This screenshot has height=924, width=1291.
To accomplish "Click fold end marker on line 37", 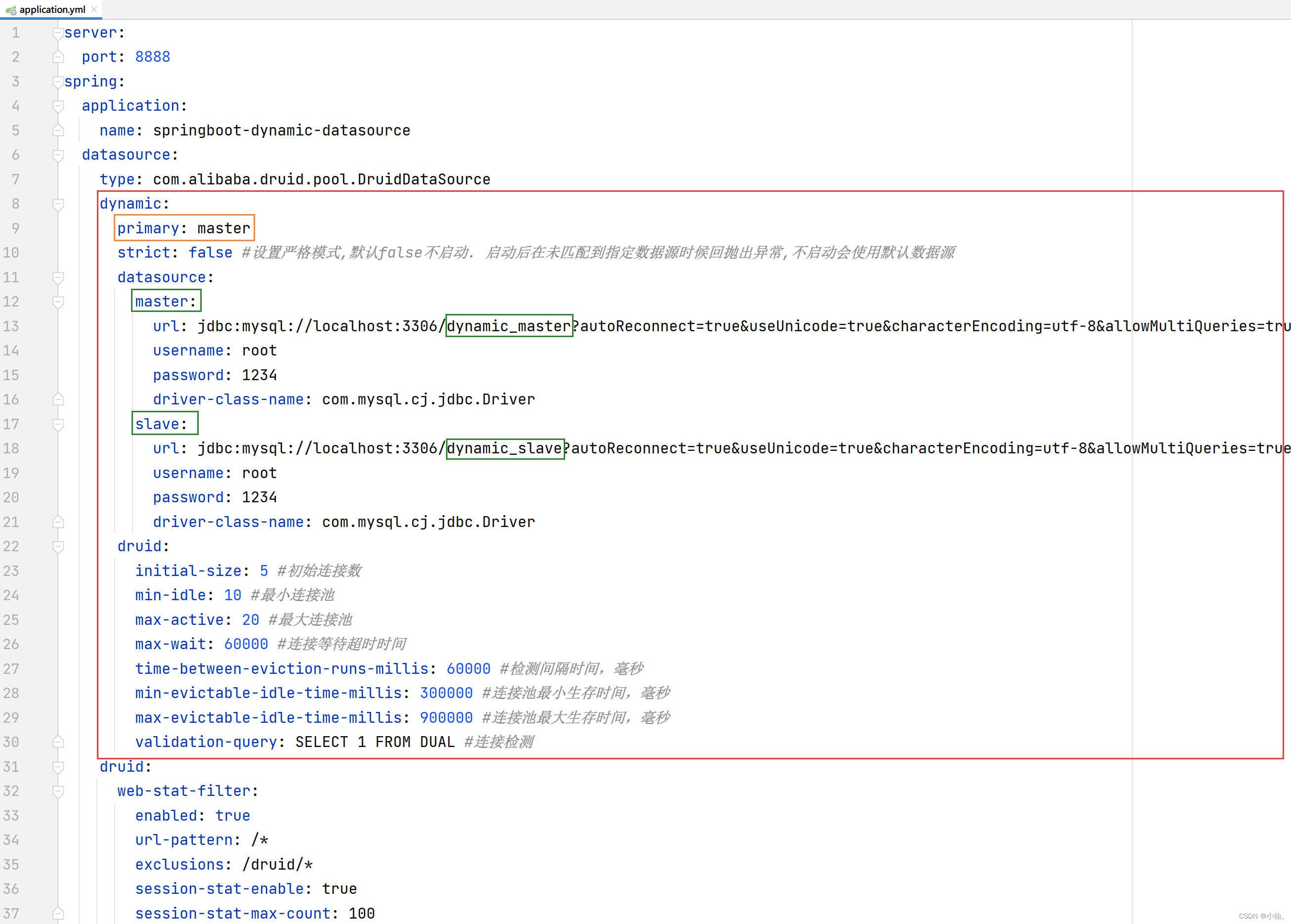I will coord(57,913).
